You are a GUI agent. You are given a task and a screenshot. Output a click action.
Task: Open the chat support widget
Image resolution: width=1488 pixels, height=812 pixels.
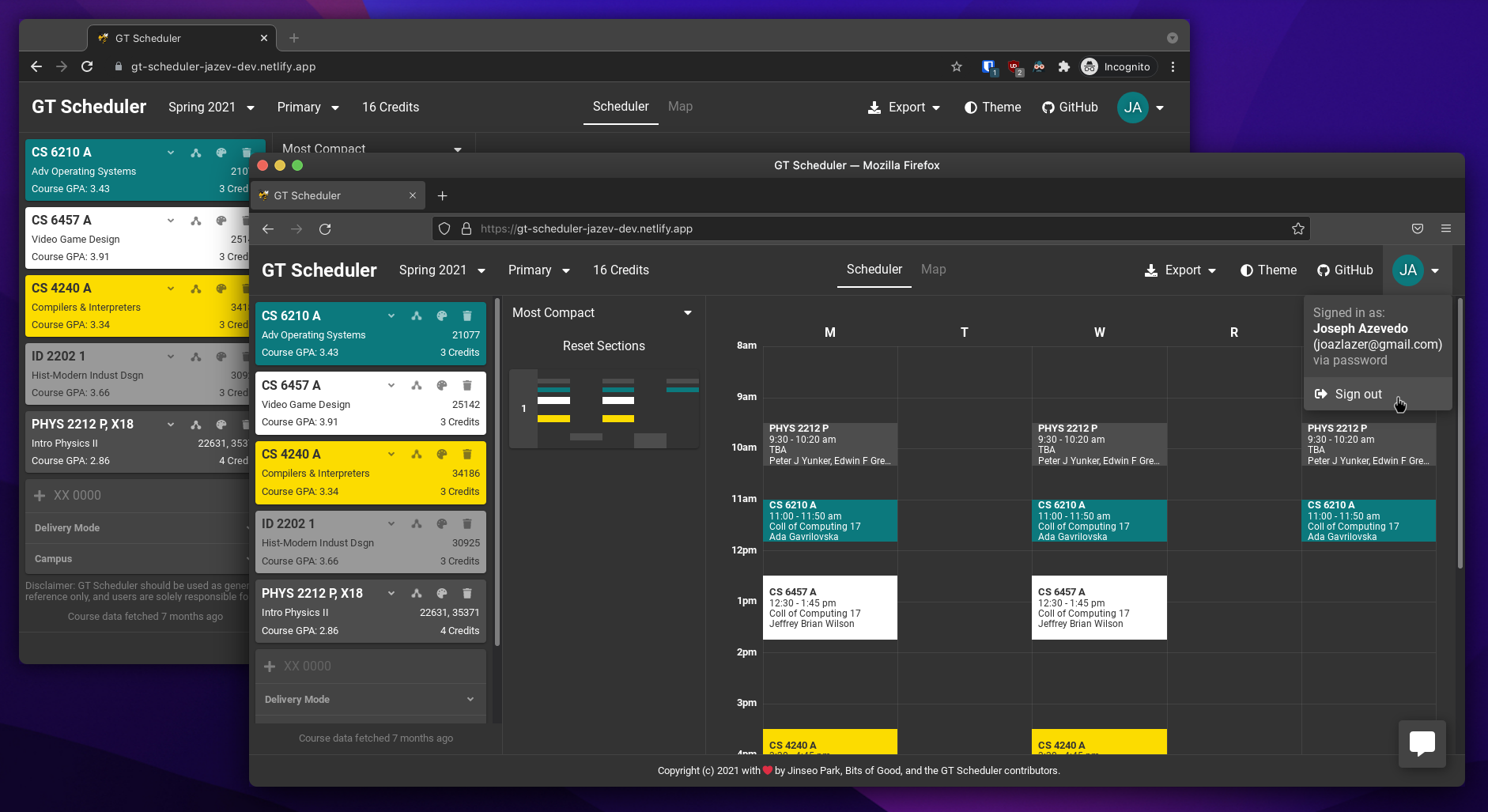(1422, 743)
